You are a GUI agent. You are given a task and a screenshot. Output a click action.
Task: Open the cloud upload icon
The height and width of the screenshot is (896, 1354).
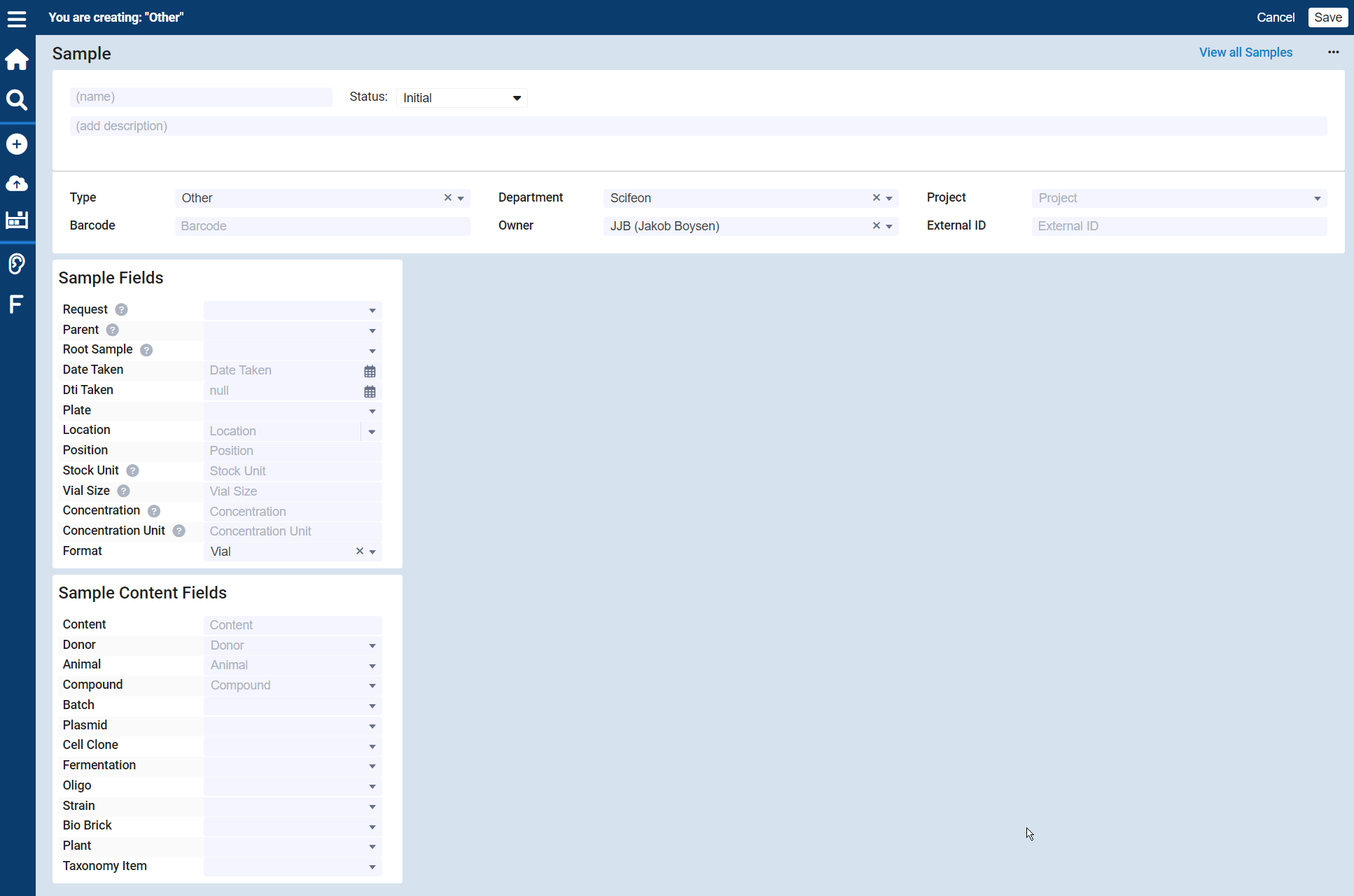(x=17, y=183)
